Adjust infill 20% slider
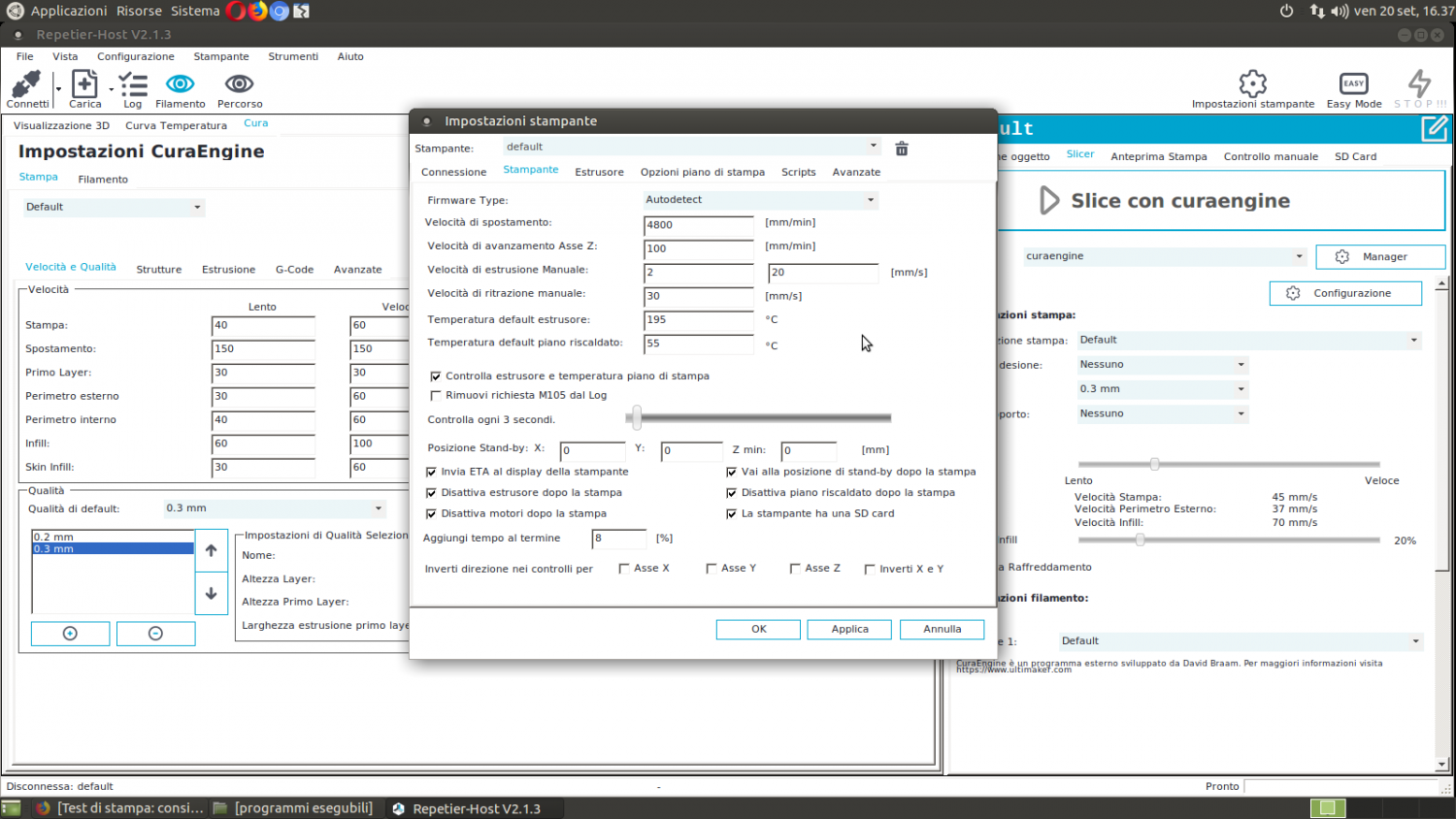The width and height of the screenshot is (1456, 819). [x=1140, y=540]
